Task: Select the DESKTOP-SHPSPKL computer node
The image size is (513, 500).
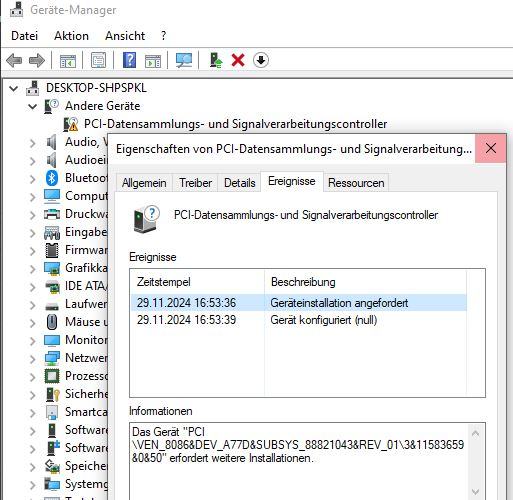Action: [x=96, y=88]
